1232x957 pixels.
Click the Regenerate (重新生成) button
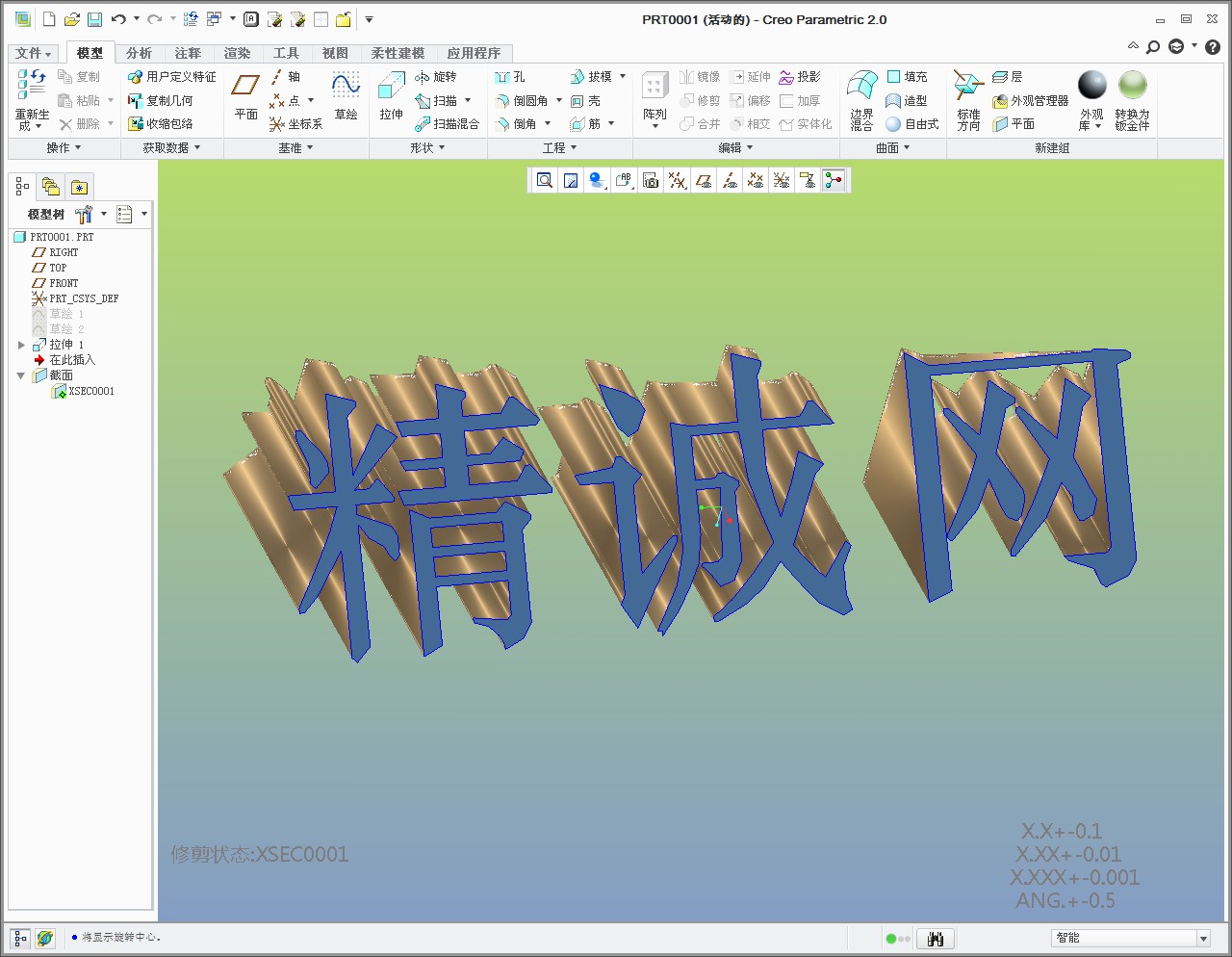point(32,99)
